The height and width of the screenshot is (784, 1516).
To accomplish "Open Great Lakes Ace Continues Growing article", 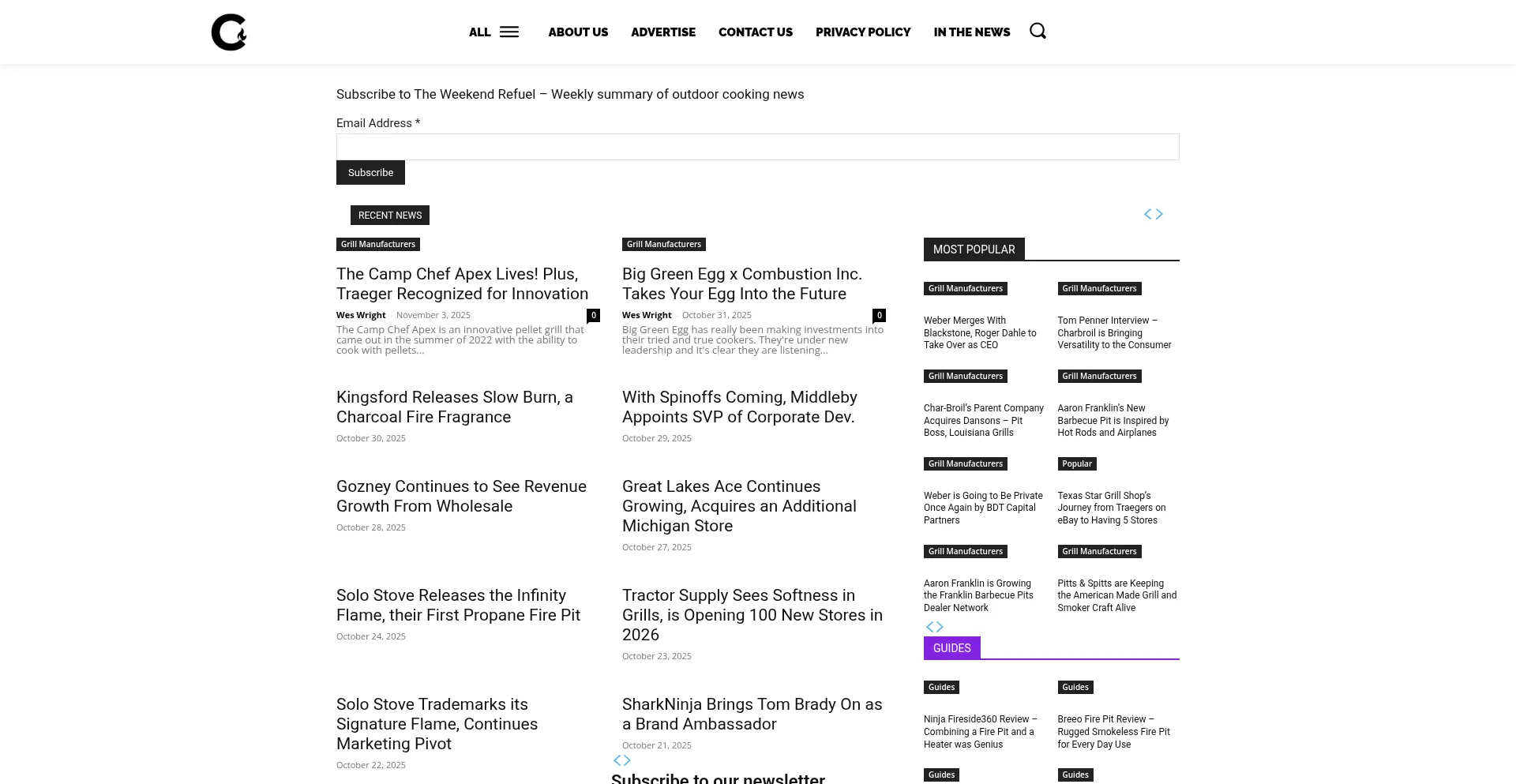I will (739, 506).
